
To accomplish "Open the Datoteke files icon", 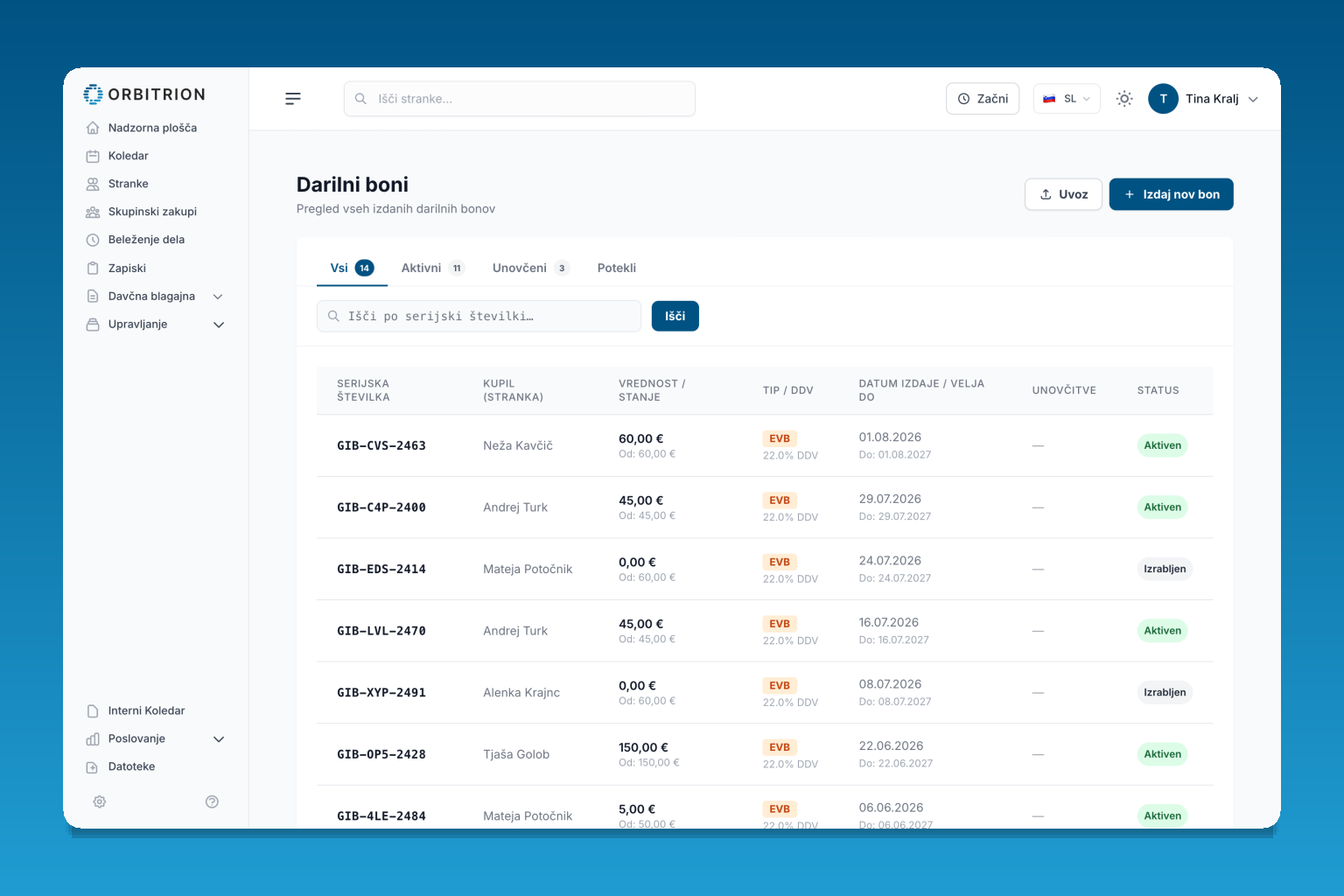I will click(x=93, y=766).
